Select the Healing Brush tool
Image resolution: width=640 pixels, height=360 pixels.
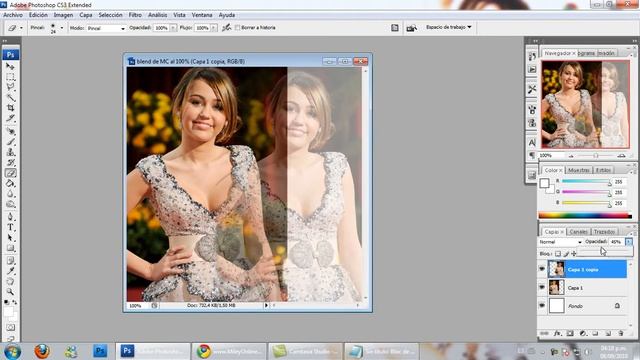click(x=11, y=131)
